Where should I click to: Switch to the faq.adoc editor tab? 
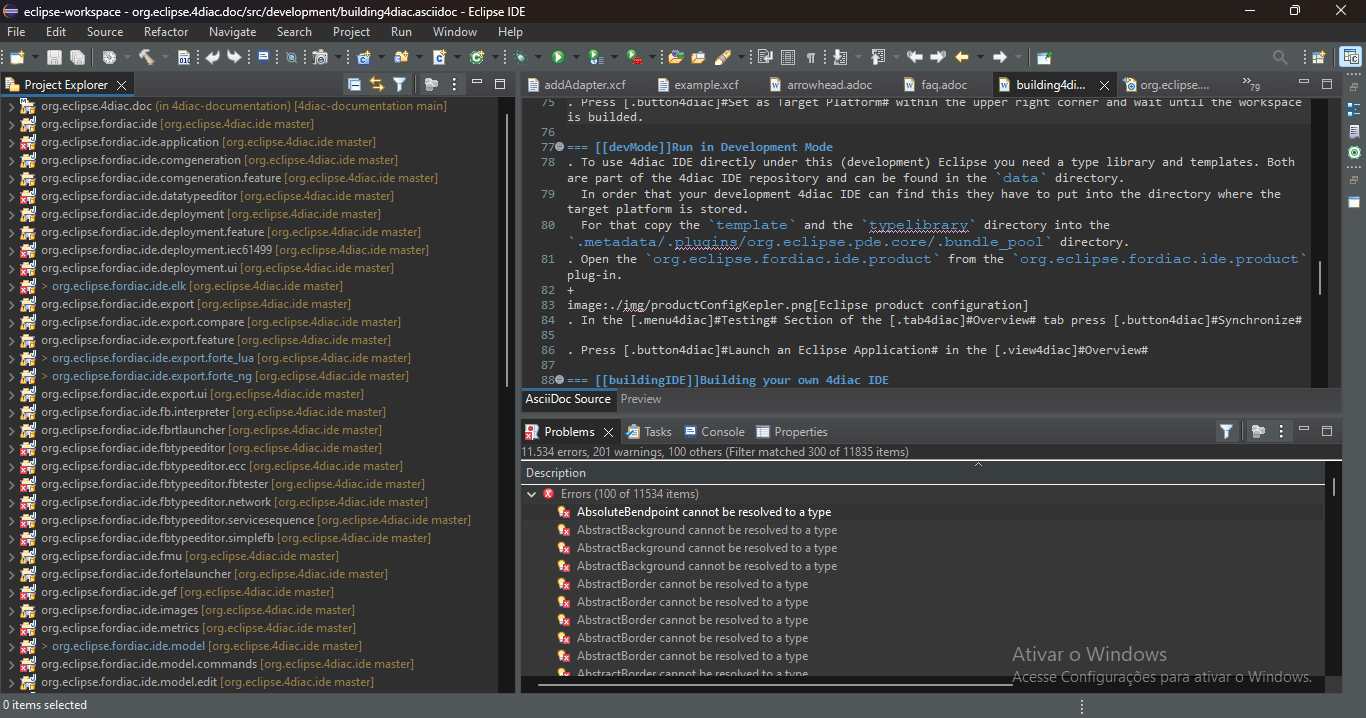click(x=934, y=85)
